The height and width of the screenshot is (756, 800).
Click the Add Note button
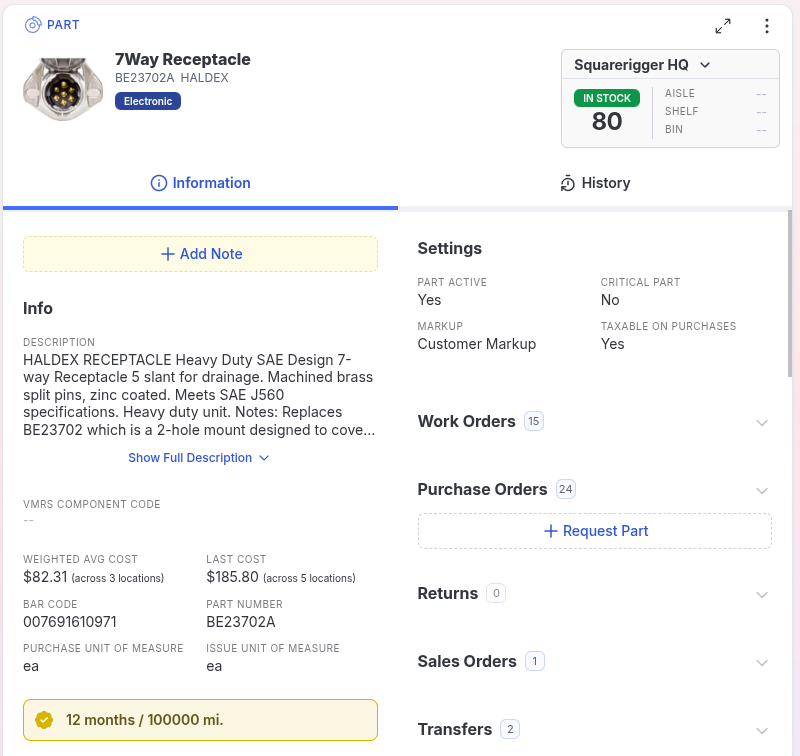point(201,254)
